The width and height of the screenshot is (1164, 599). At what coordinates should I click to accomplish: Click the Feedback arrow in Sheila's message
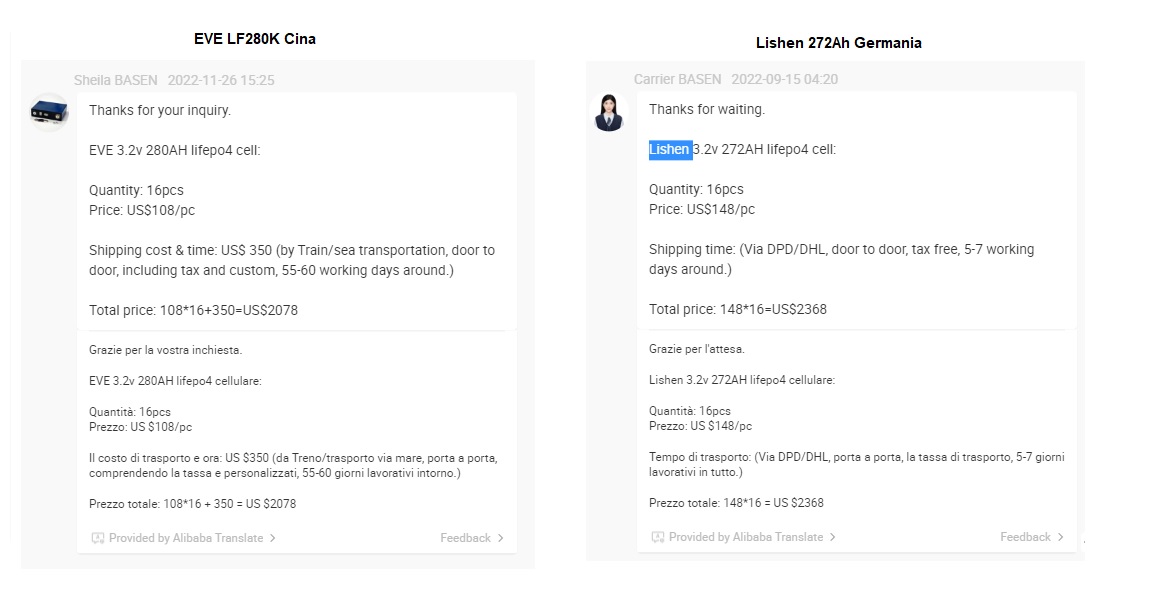coord(501,538)
